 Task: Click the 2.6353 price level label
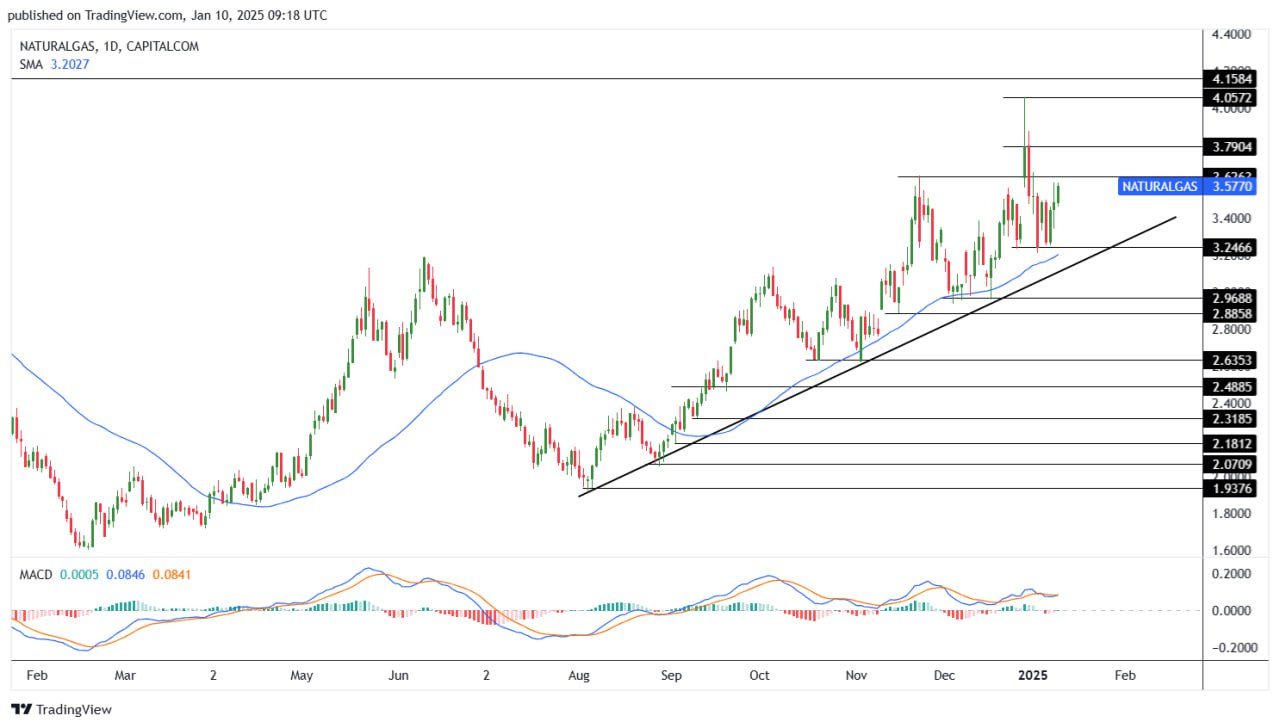1231,360
